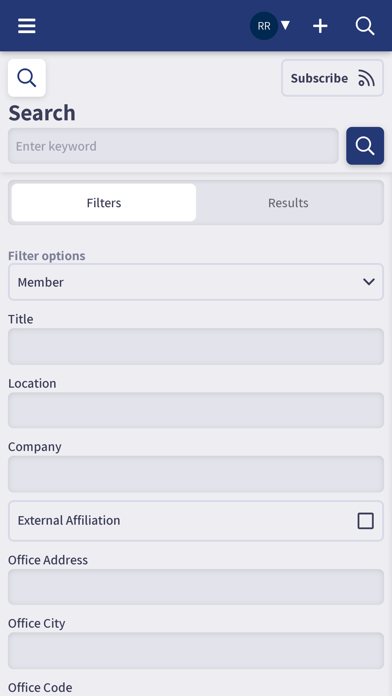Focus the Office Address field
The image size is (392, 696).
pyautogui.click(x=196, y=587)
